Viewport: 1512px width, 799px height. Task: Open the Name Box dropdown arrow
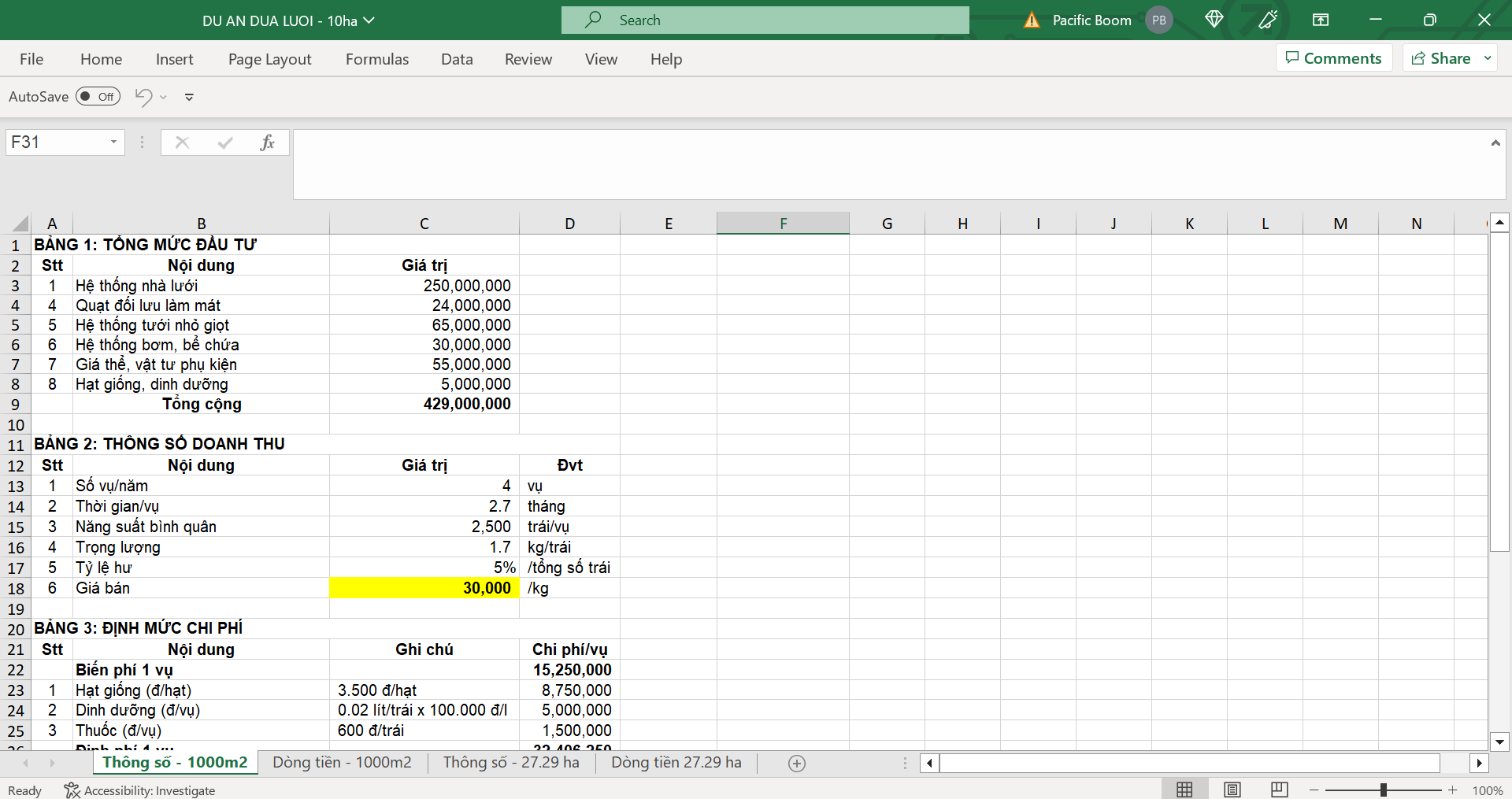pyautogui.click(x=113, y=142)
